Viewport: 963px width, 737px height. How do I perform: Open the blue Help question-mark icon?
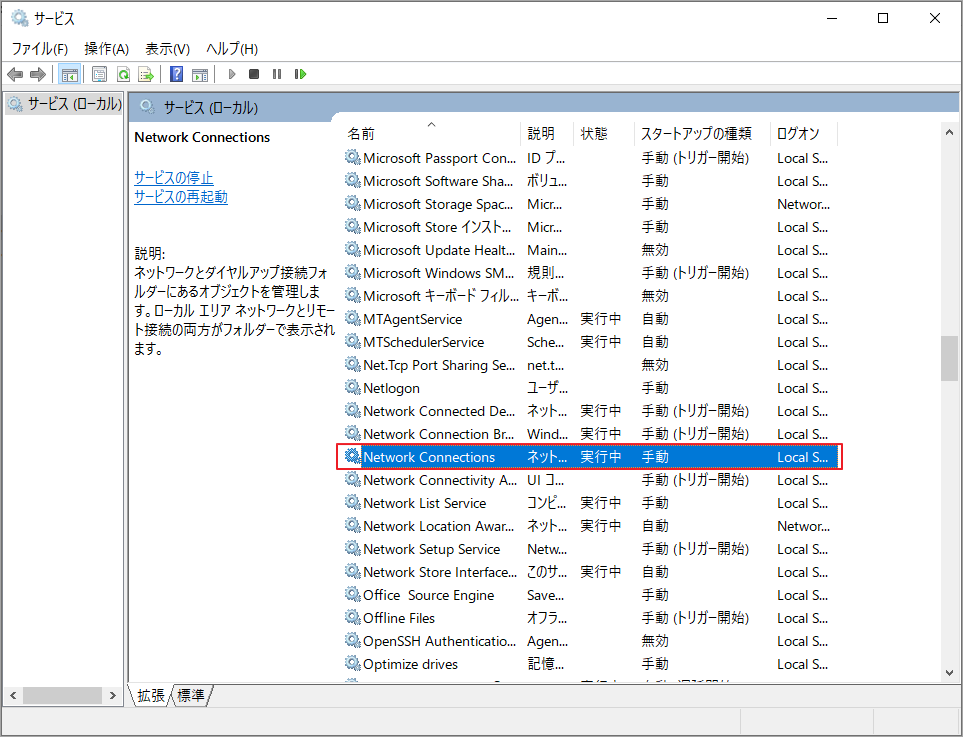[176, 74]
